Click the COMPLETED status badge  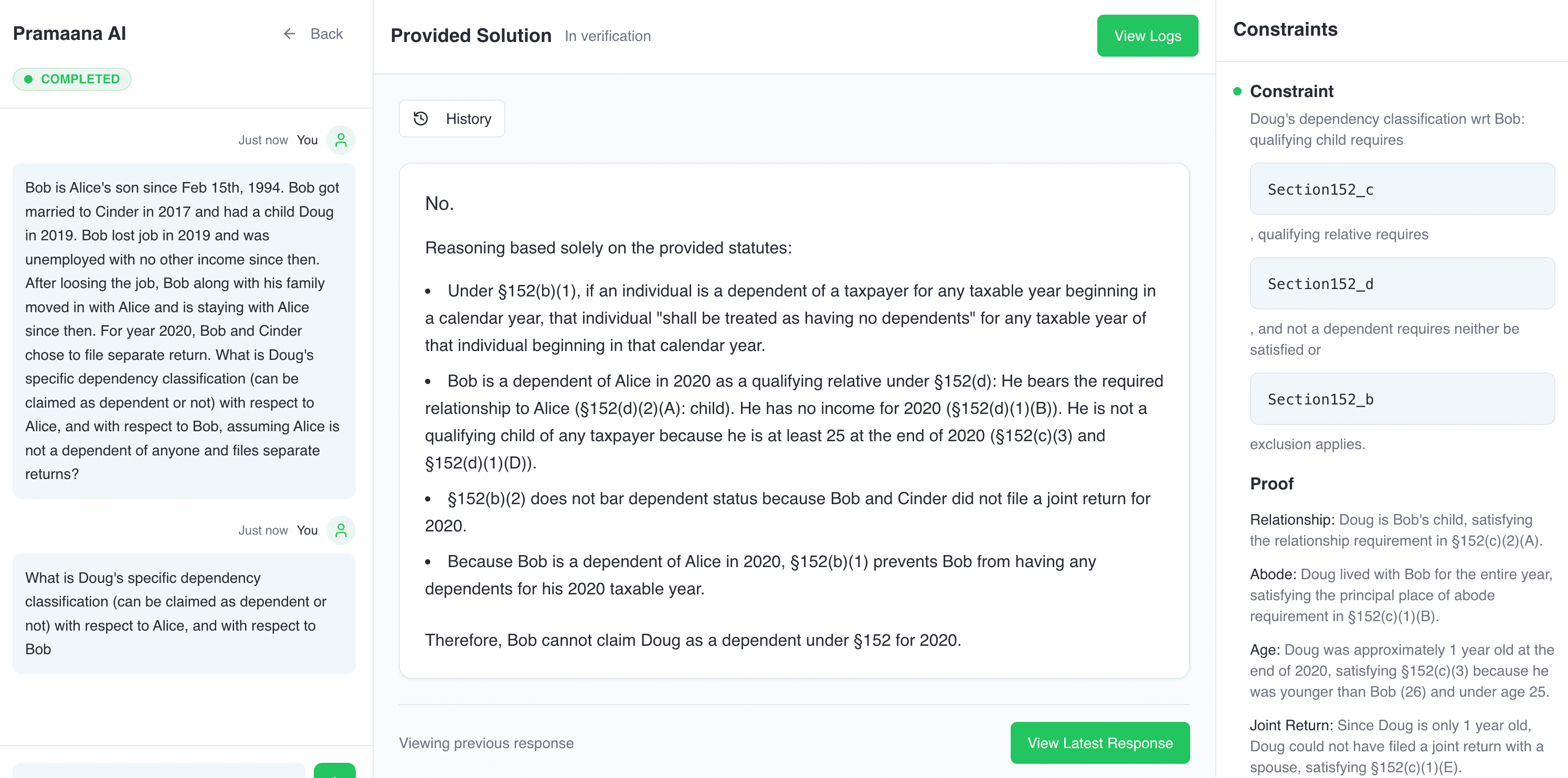(x=72, y=79)
